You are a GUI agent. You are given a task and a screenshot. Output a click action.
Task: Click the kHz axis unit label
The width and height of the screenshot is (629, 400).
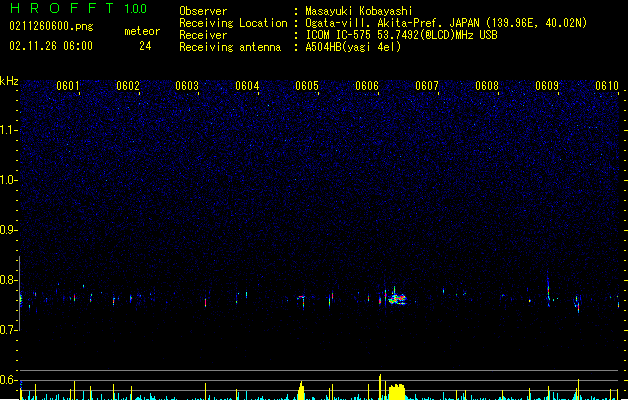(9, 81)
